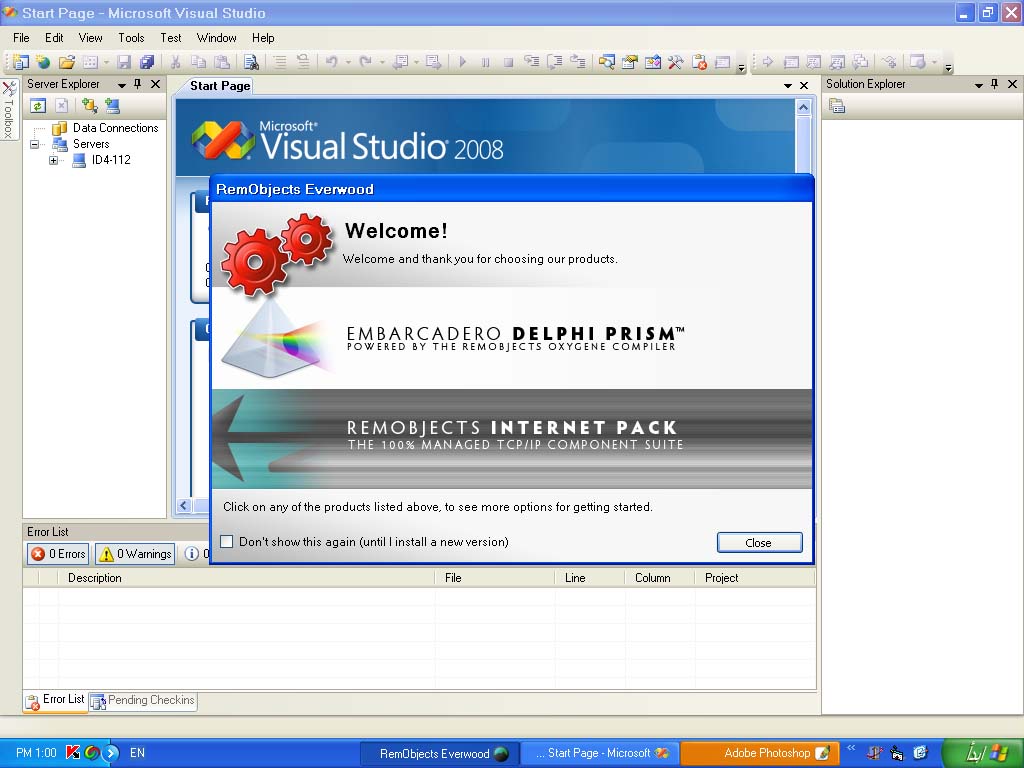This screenshot has height=768, width=1024.
Task: Click the Connect to Server icon
Action: 112,106
